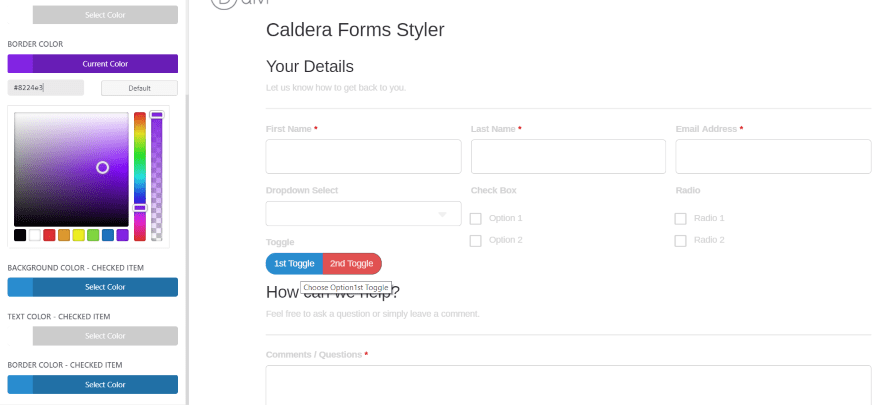This screenshot has height=405, width=880.
Task: Choose the red palette swatch
Action: 49,235
